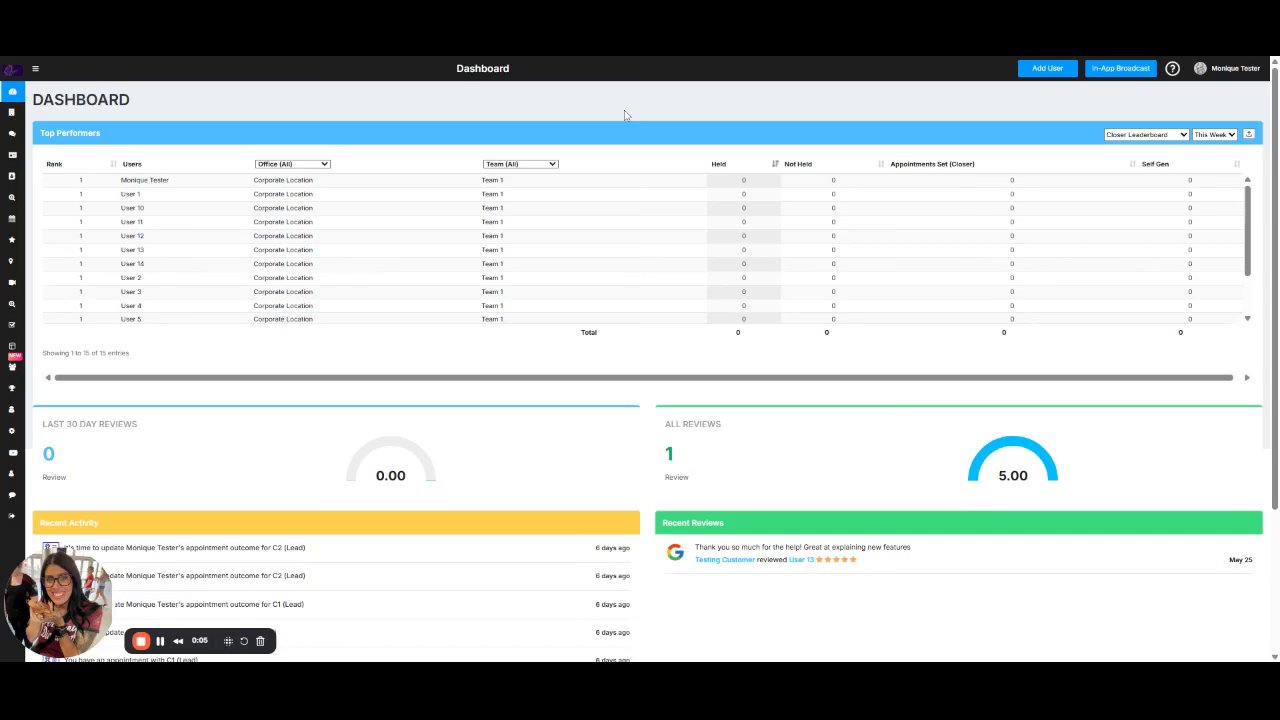Viewport: 1280px width, 720px height.
Task: Open the app logo at top-left
Action: (12, 69)
